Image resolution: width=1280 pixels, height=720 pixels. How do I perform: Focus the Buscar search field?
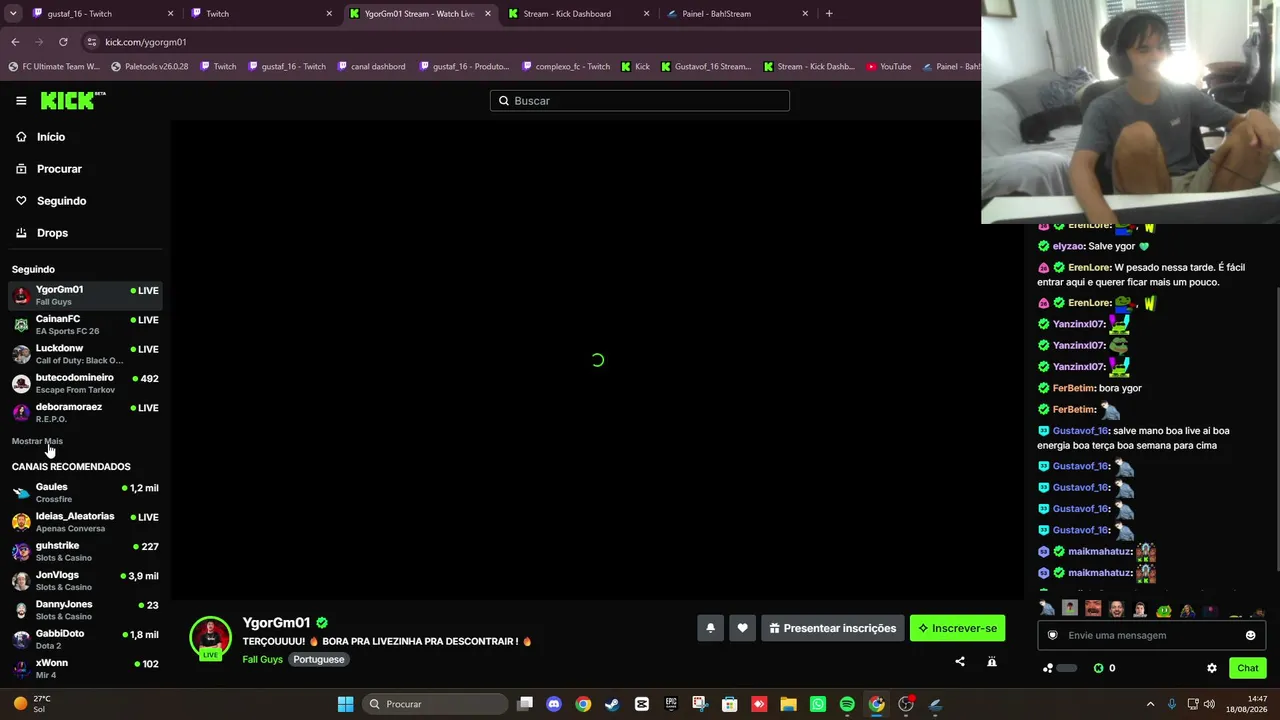coord(640,101)
